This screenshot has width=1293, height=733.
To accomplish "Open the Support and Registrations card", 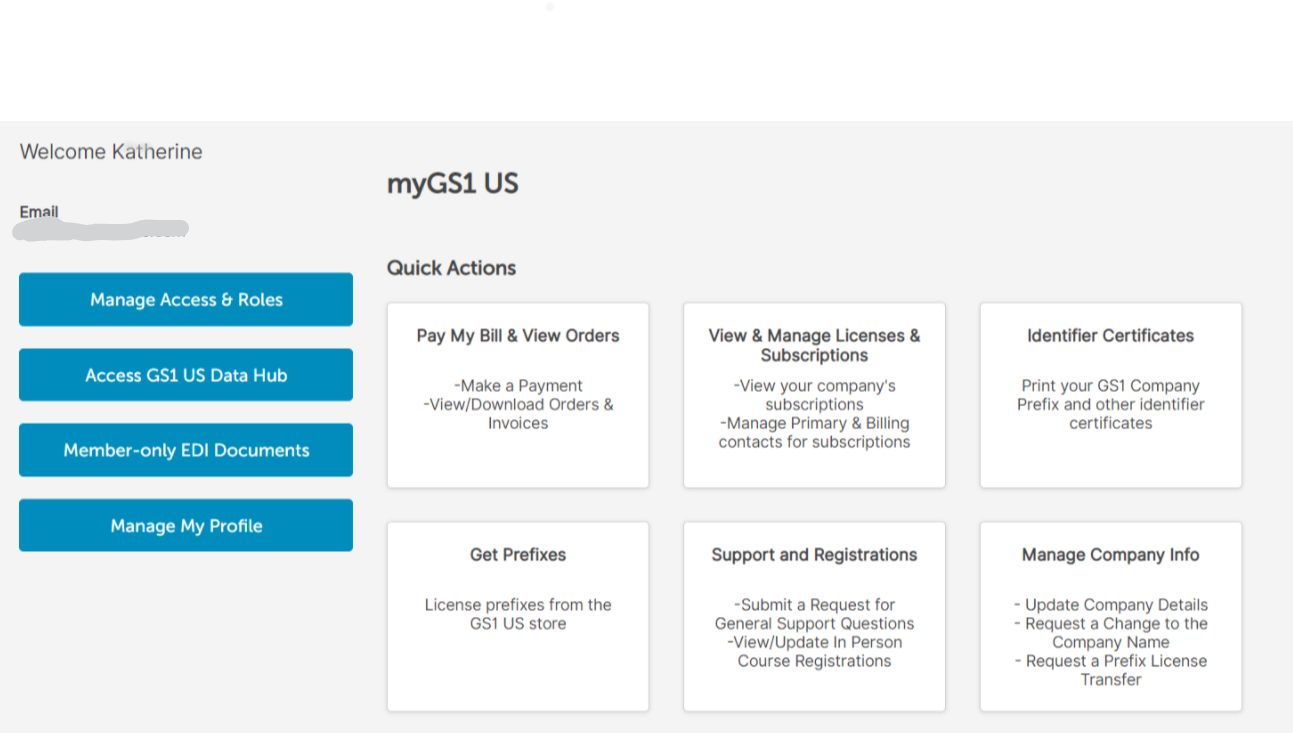I will (814, 616).
